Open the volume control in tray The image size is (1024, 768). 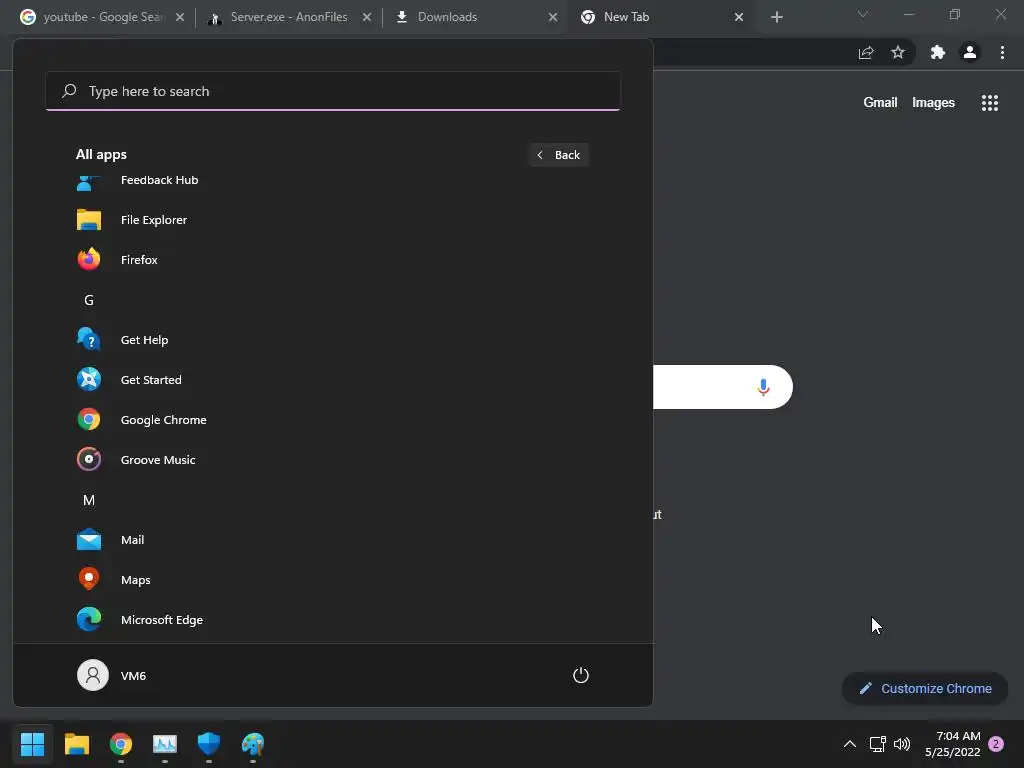(x=902, y=744)
